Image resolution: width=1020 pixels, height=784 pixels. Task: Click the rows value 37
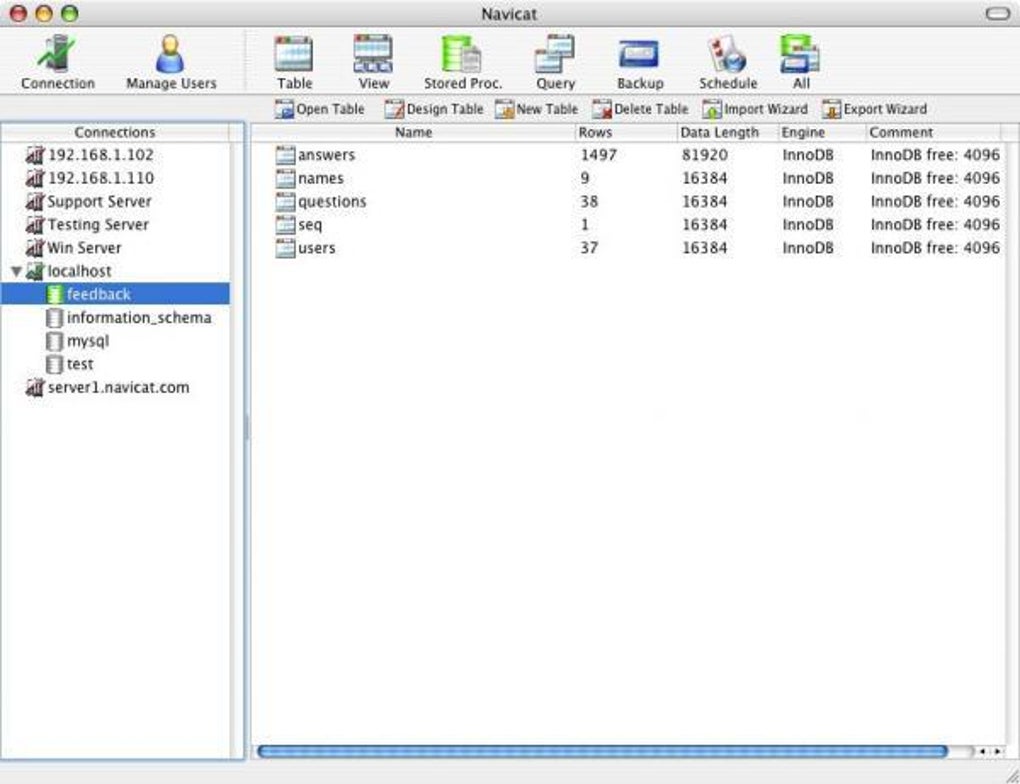point(589,248)
